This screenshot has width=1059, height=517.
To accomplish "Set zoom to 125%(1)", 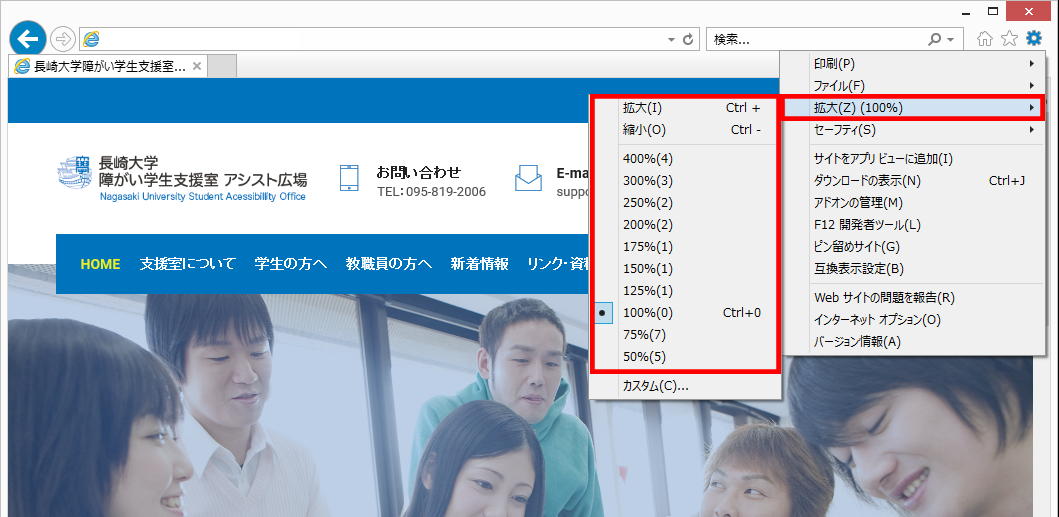I will (x=685, y=291).
